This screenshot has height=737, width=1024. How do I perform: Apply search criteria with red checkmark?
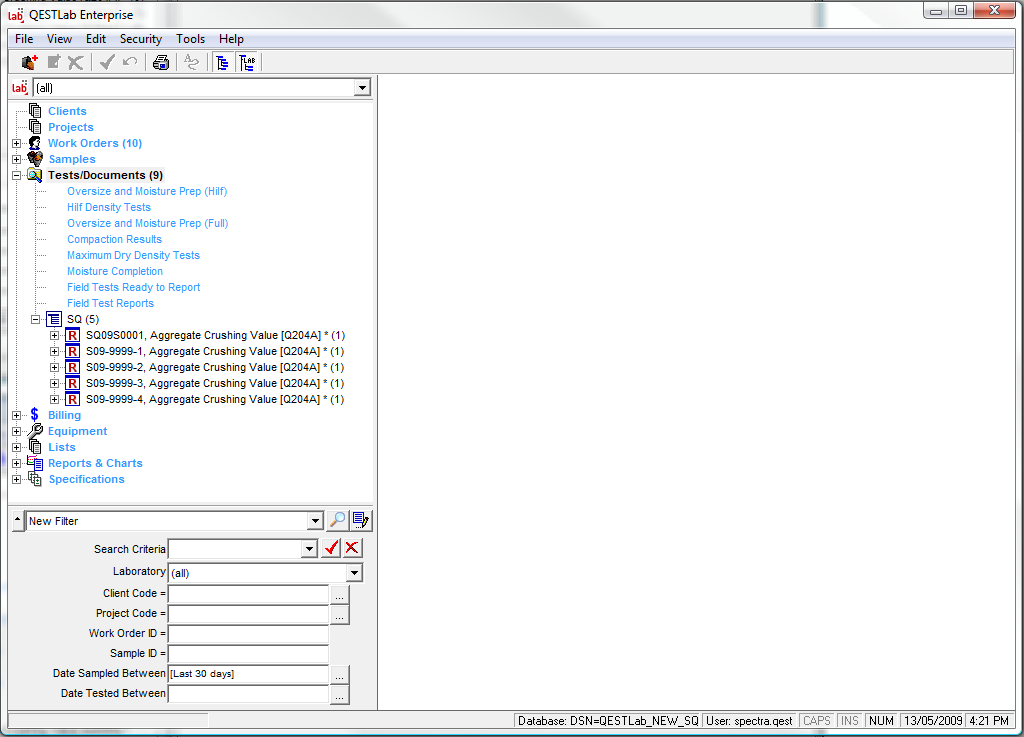[332, 548]
